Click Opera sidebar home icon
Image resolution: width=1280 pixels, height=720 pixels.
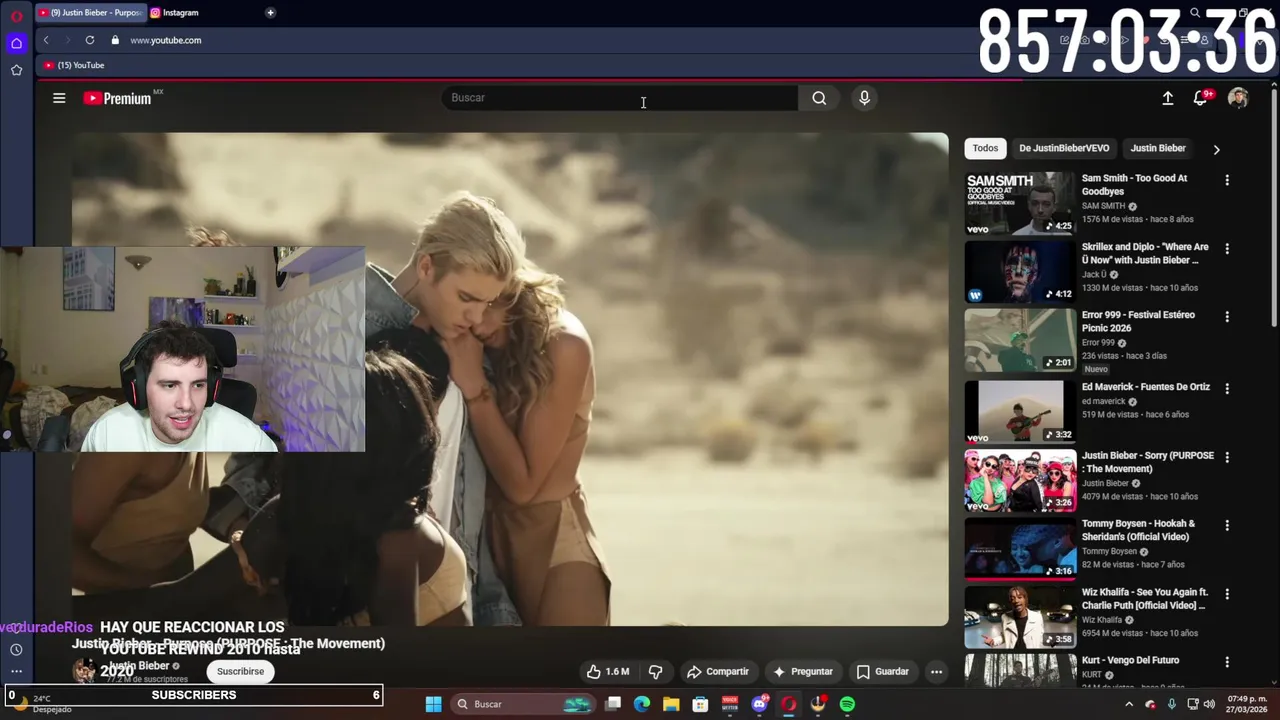tap(16, 43)
